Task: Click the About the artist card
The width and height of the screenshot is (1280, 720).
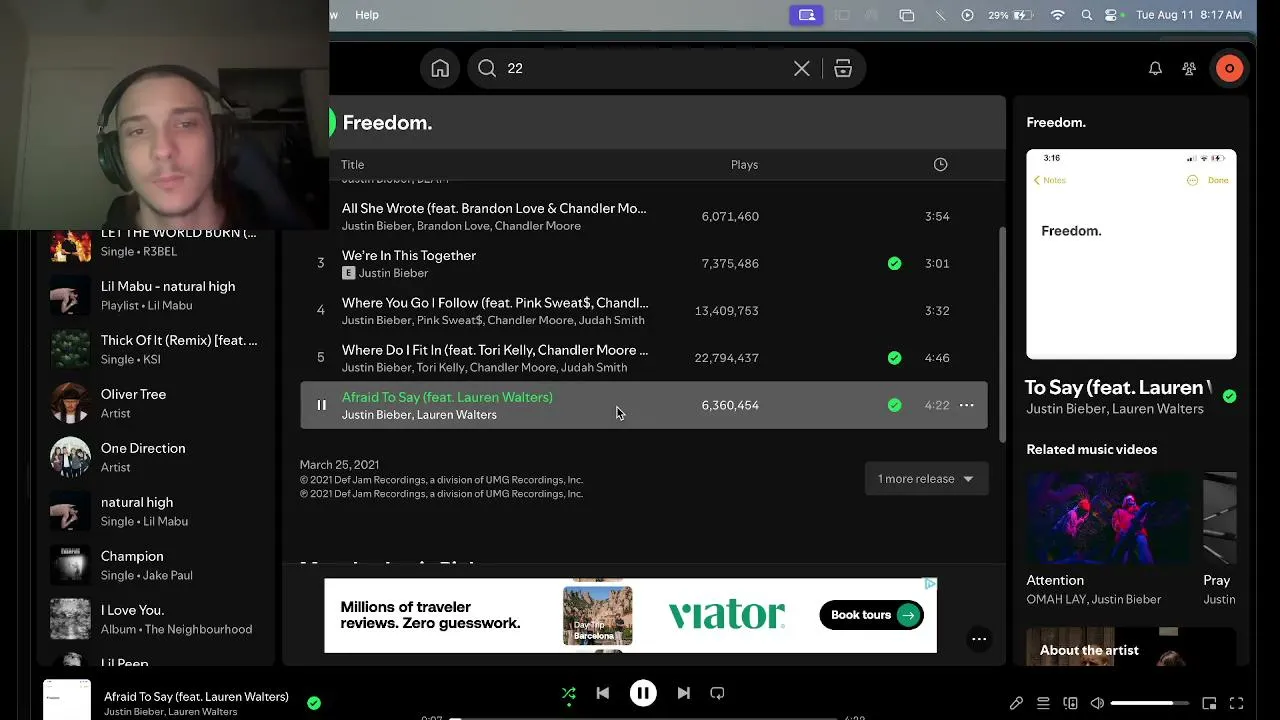Action: tap(1131, 646)
